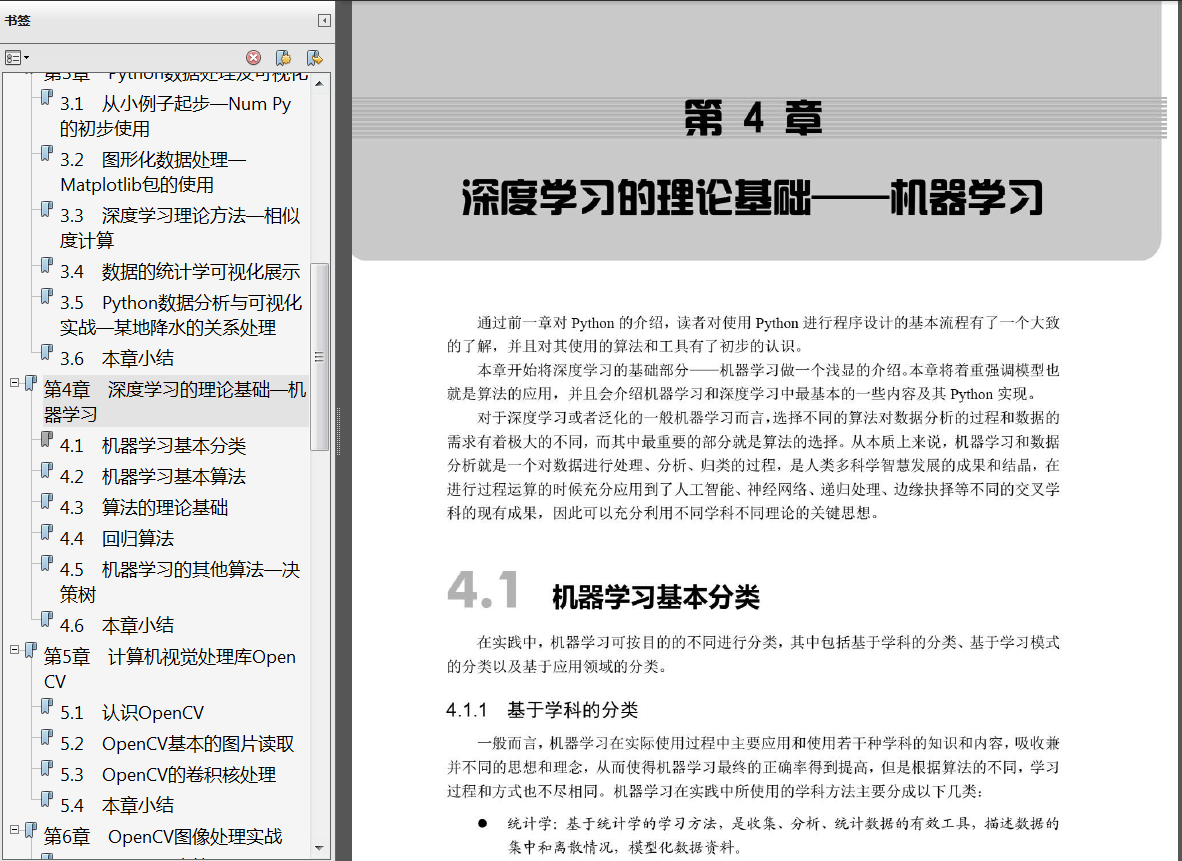Screen dimensions: 1182x861
Task: Click bookmark icon beside 4.4 回归算法
Action: click(x=47, y=532)
